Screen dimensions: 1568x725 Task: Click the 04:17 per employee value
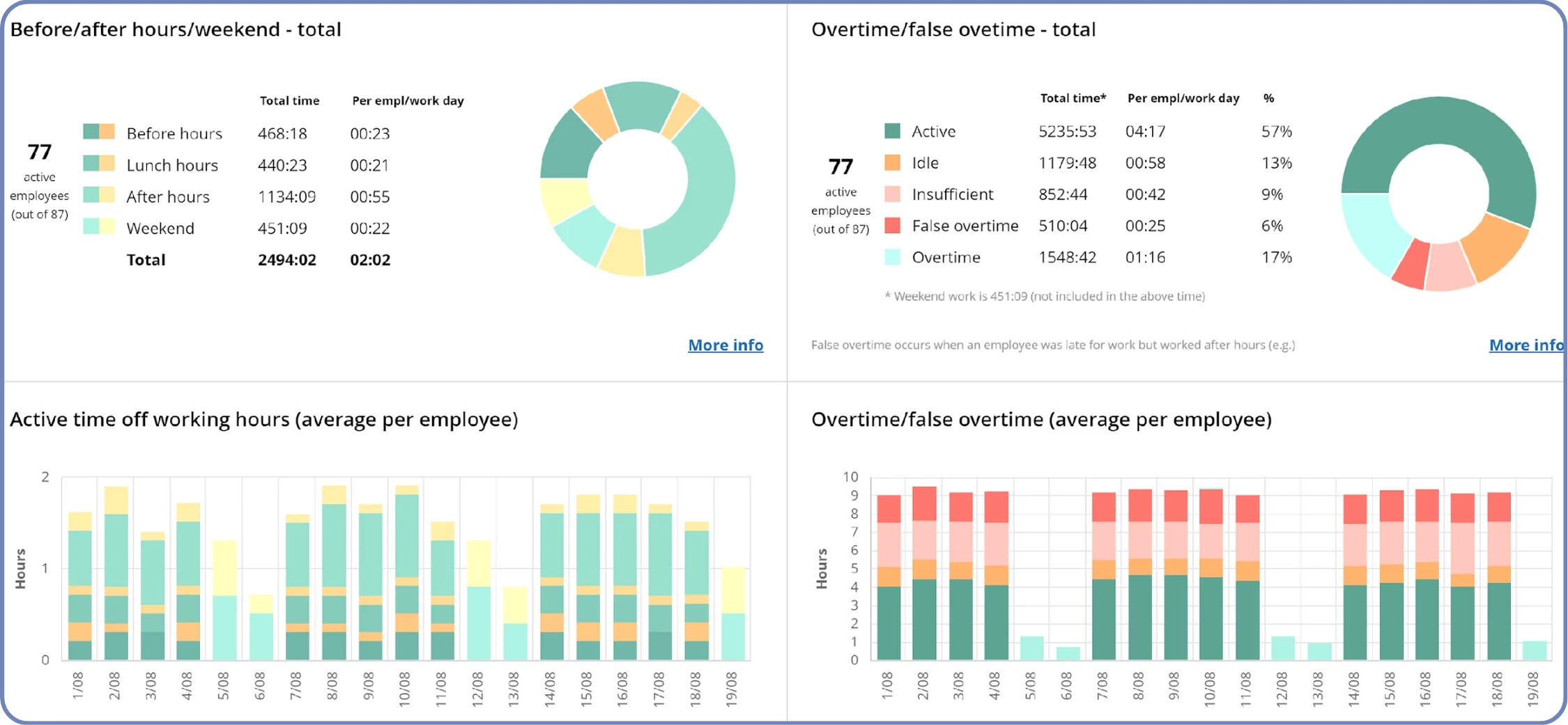pos(1145,131)
